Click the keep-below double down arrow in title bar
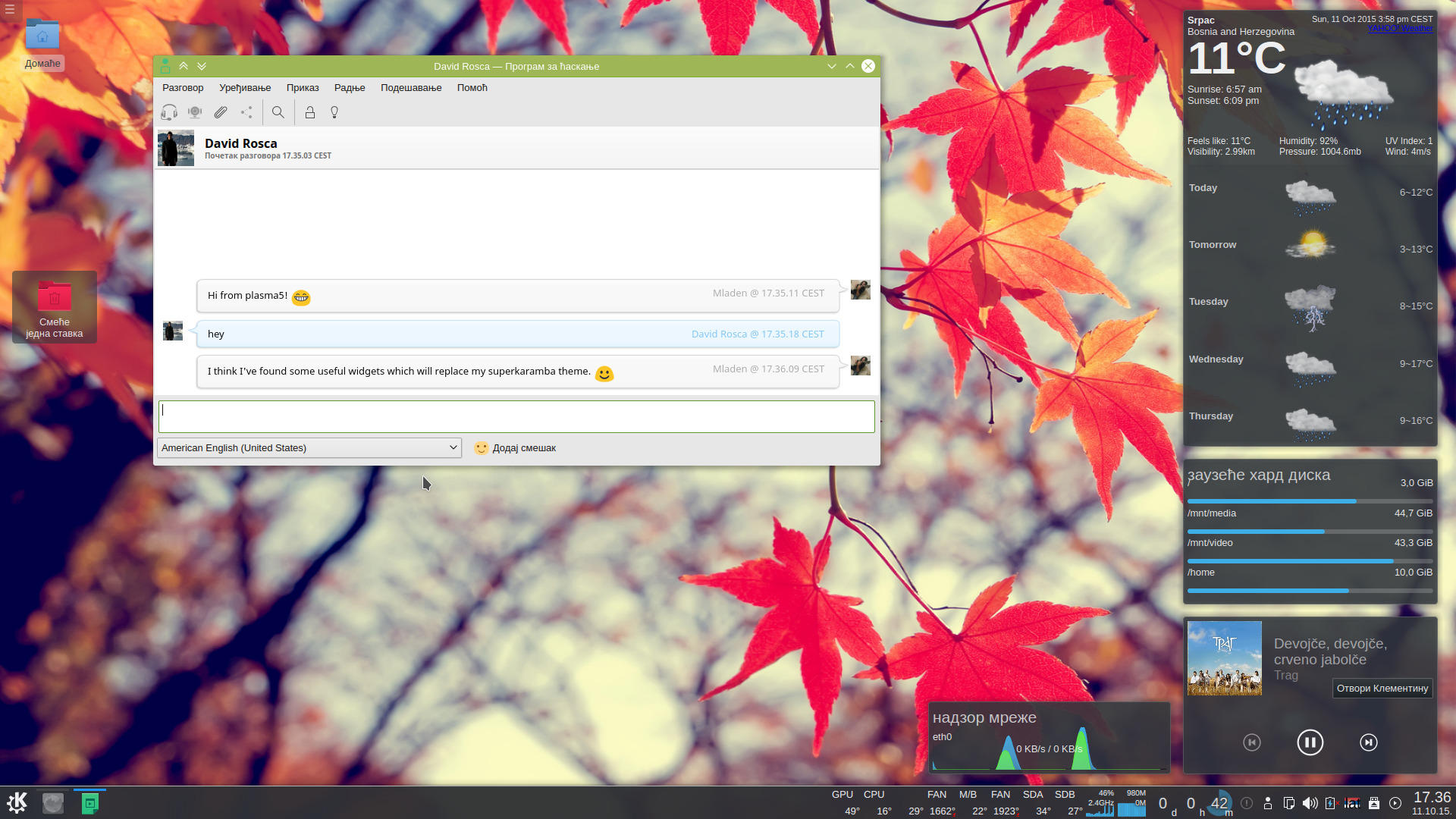Viewport: 1456px width, 819px height. (x=202, y=66)
